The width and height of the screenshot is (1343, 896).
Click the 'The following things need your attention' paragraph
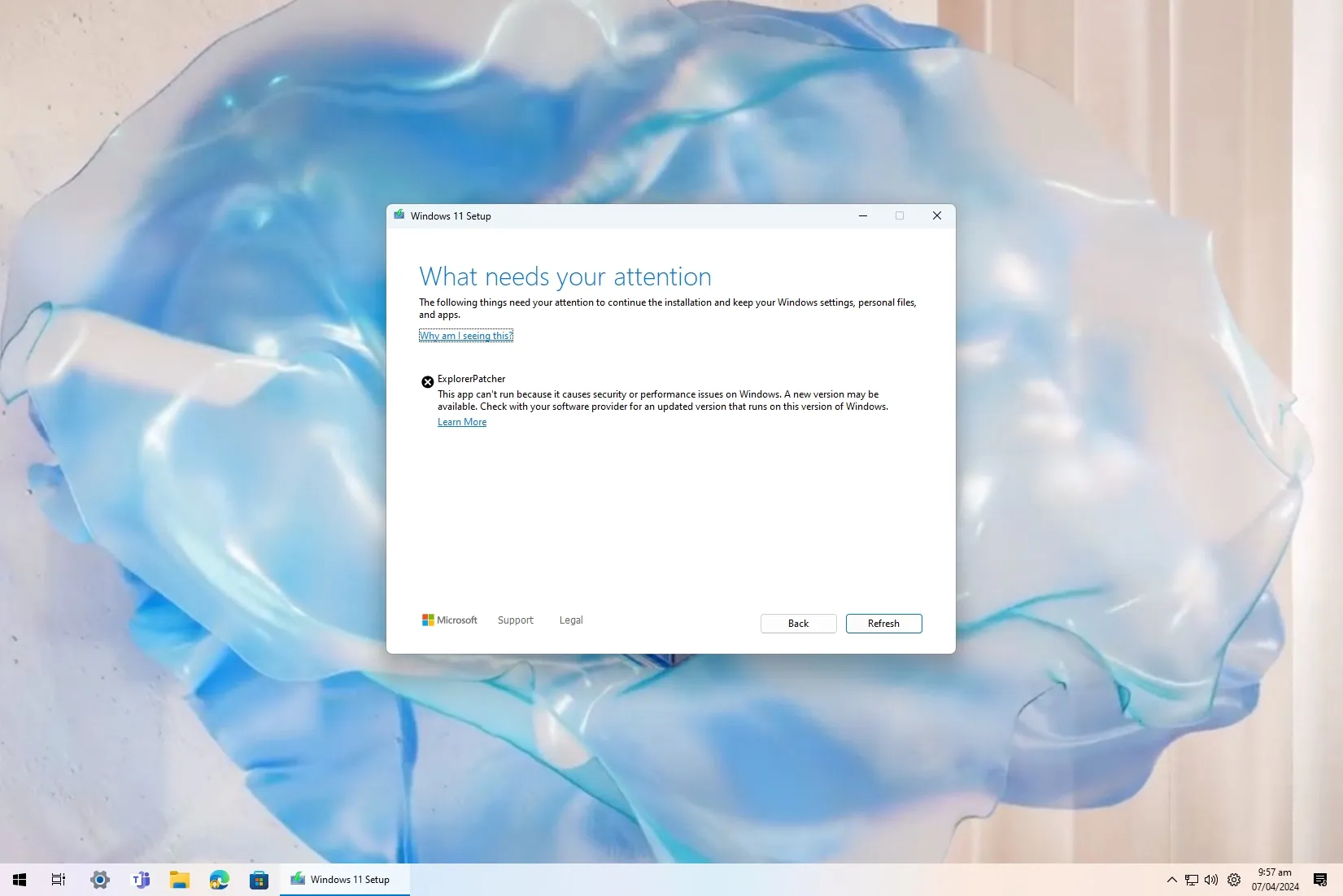tap(668, 308)
